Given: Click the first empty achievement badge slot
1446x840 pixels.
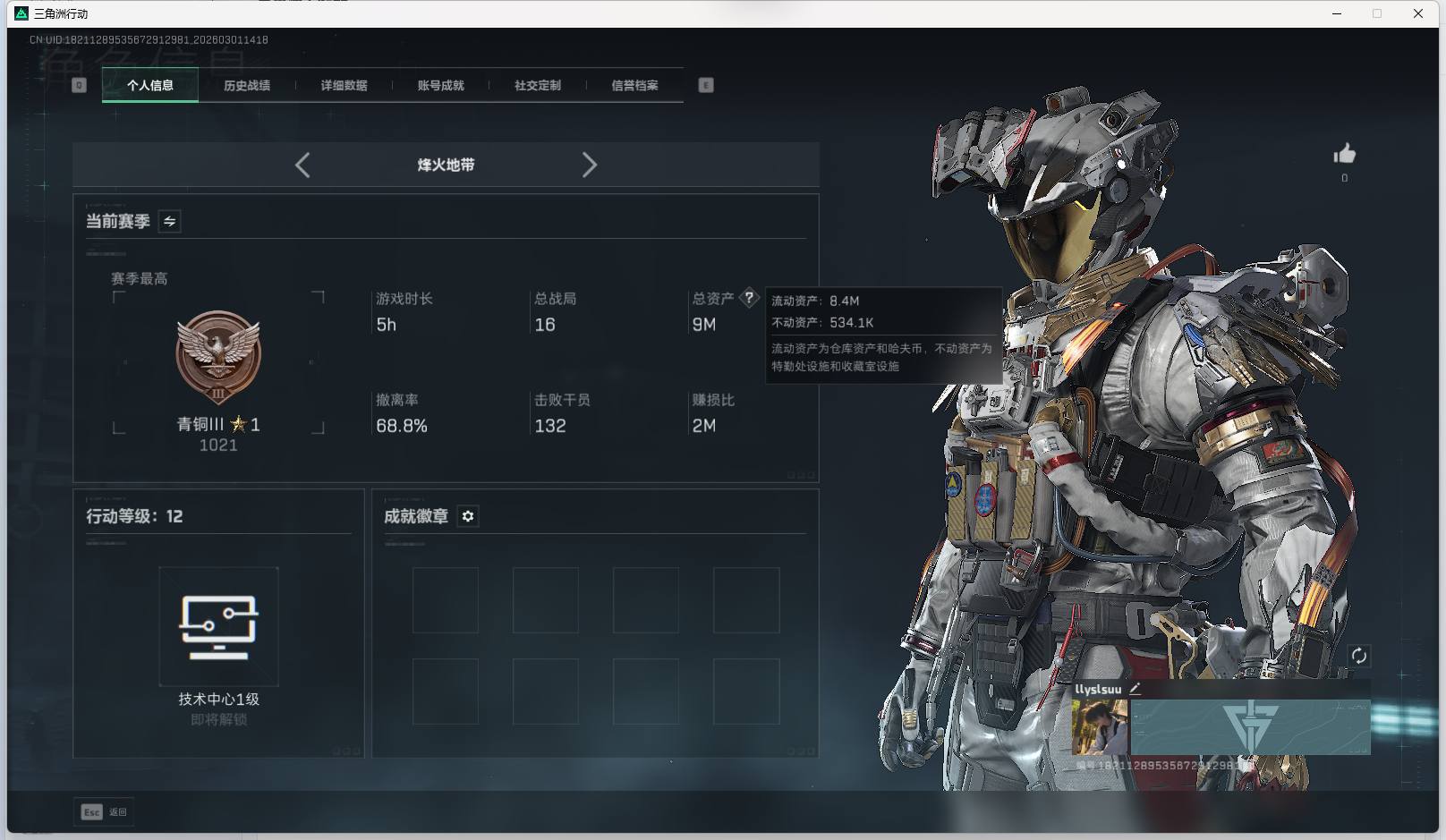Looking at the screenshot, I should pyautogui.click(x=445, y=600).
